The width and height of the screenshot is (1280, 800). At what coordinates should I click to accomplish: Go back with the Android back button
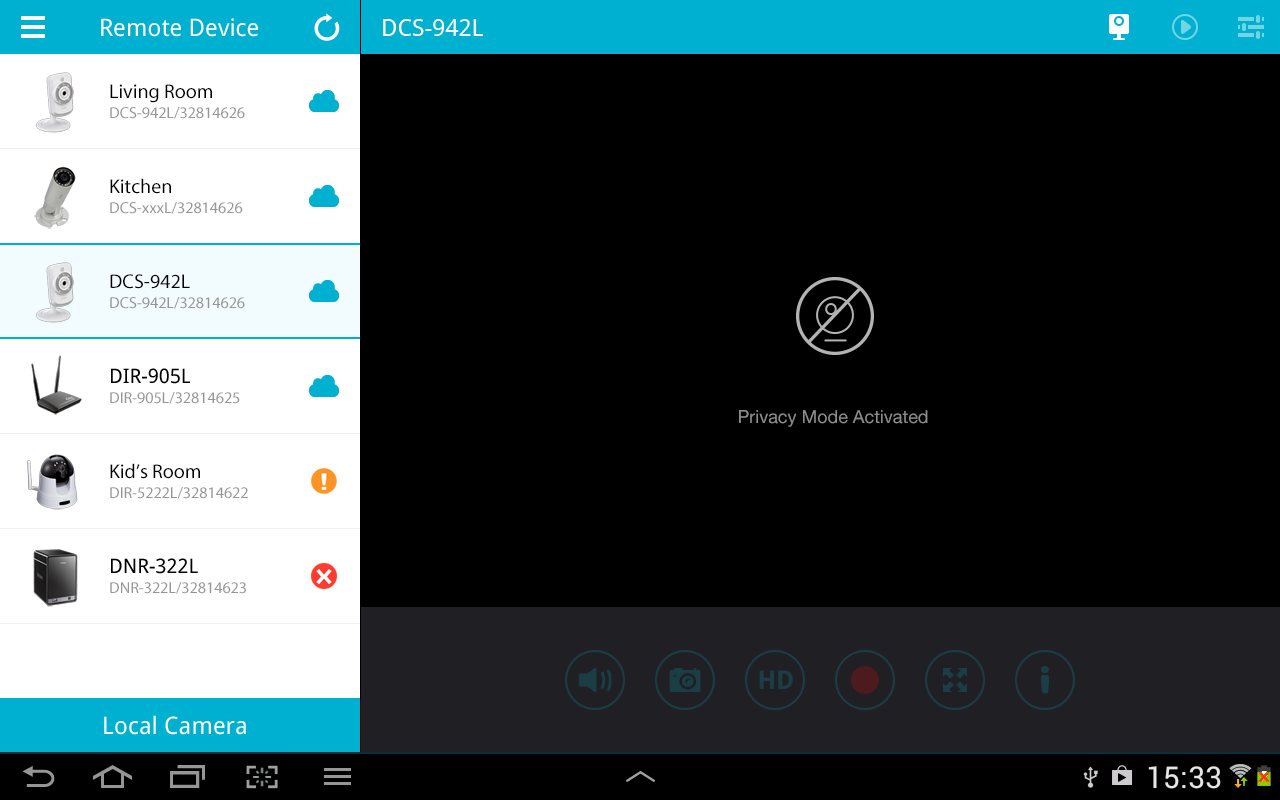pyautogui.click(x=38, y=777)
